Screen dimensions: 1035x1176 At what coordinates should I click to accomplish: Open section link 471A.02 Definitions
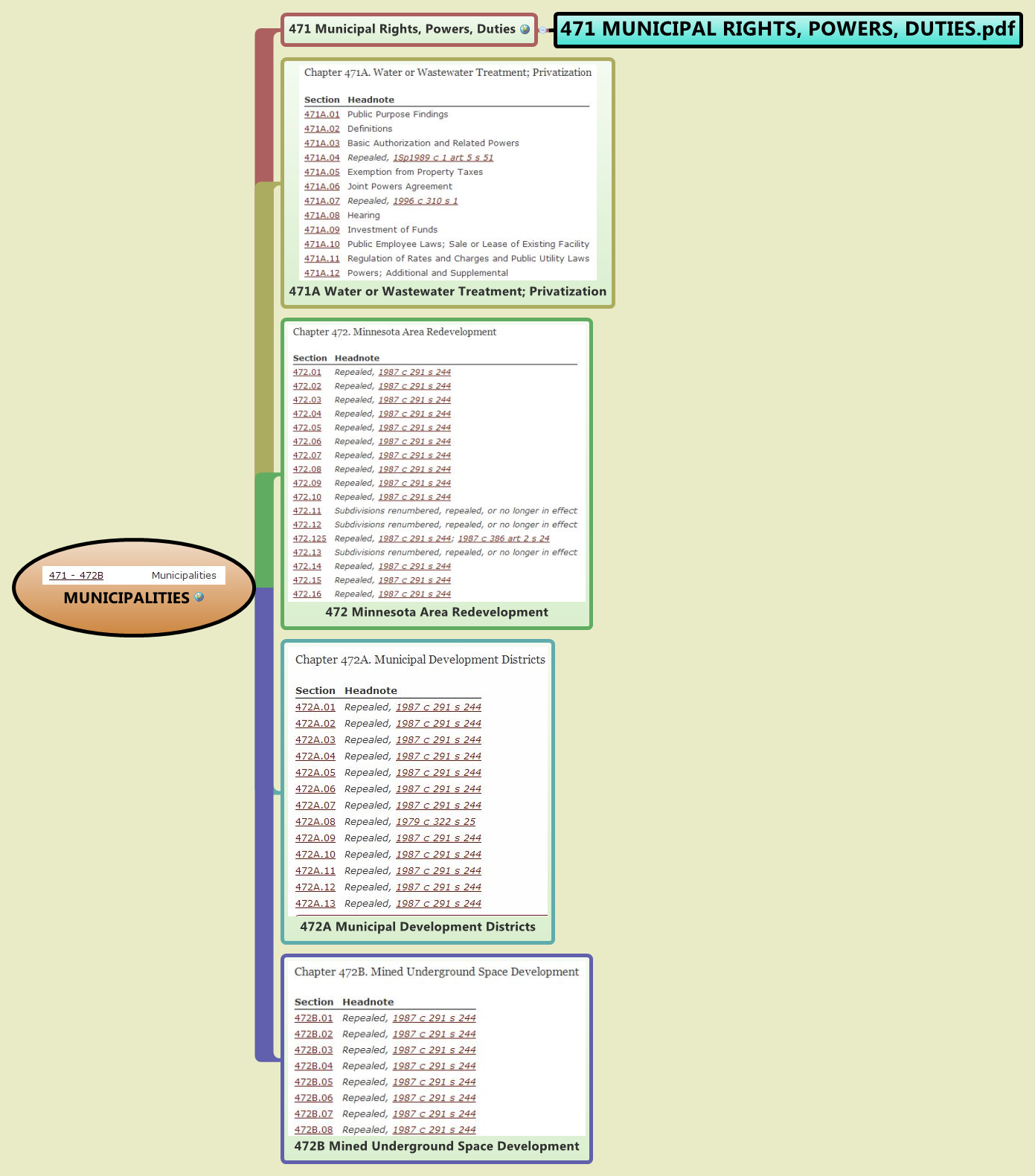point(321,129)
